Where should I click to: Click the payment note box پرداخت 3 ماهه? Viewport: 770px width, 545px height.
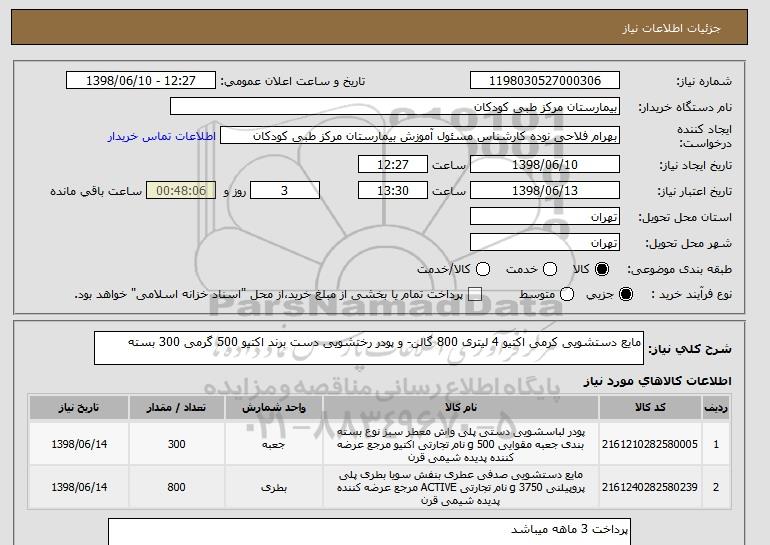pyautogui.click(x=369, y=532)
